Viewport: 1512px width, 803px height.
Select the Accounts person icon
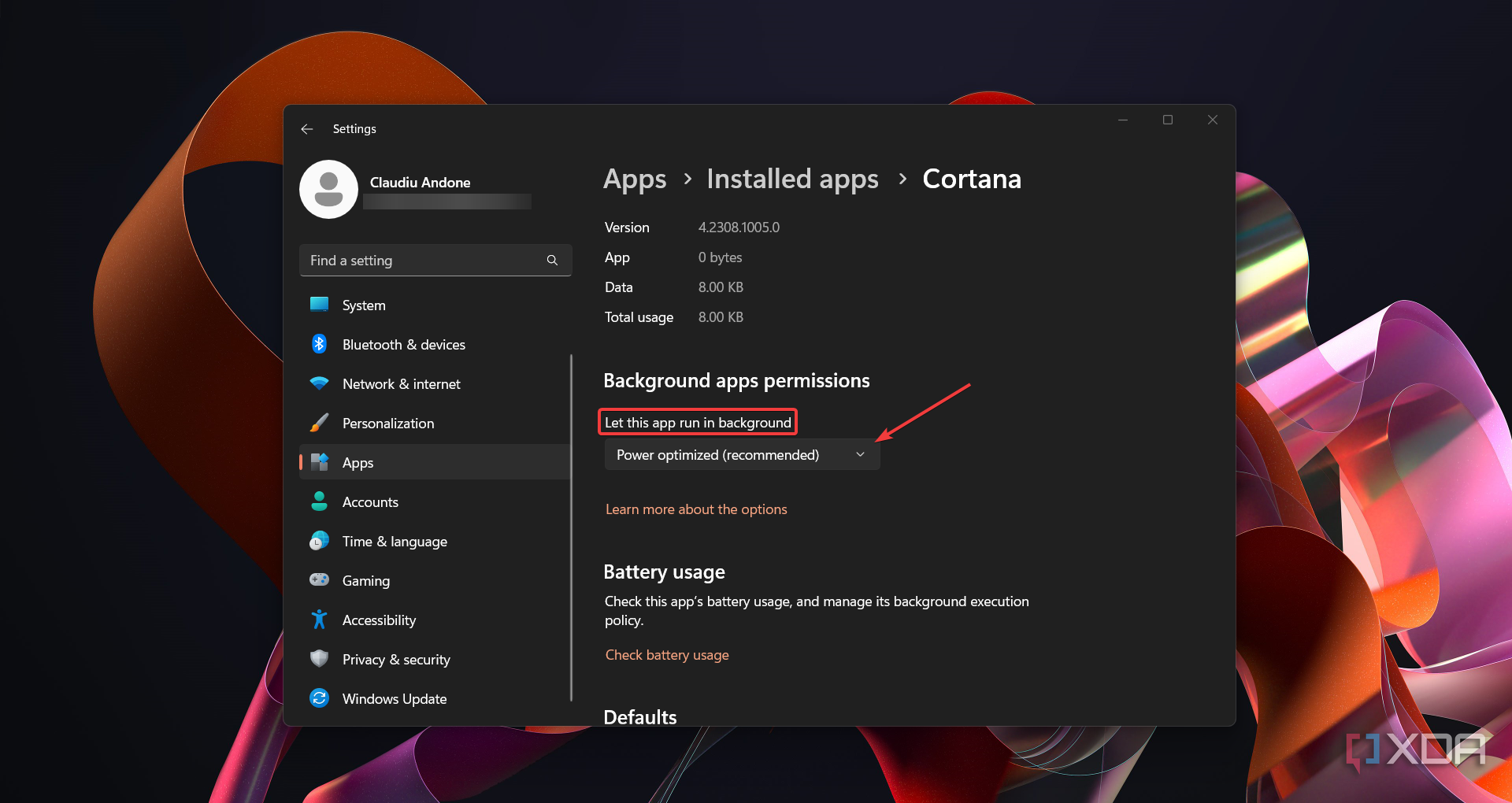[x=319, y=501]
